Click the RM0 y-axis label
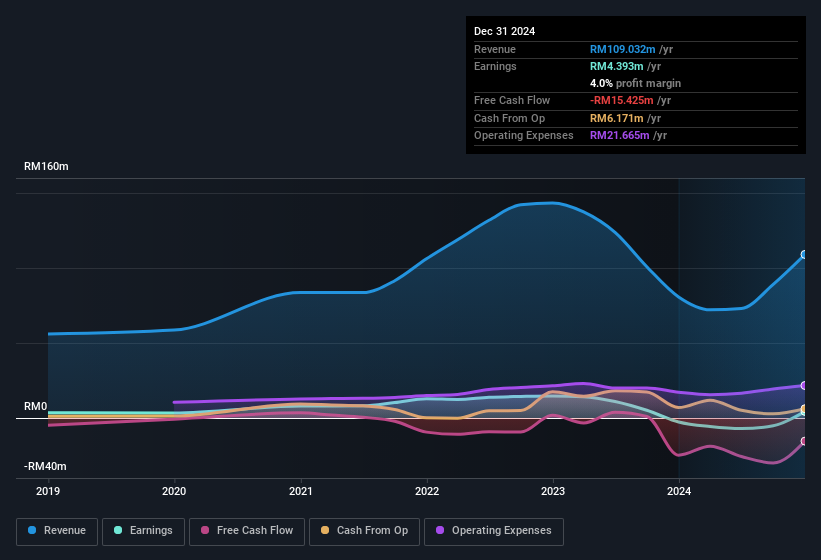The height and width of the screenshot is (560, 821). click(x=36, y=407)
